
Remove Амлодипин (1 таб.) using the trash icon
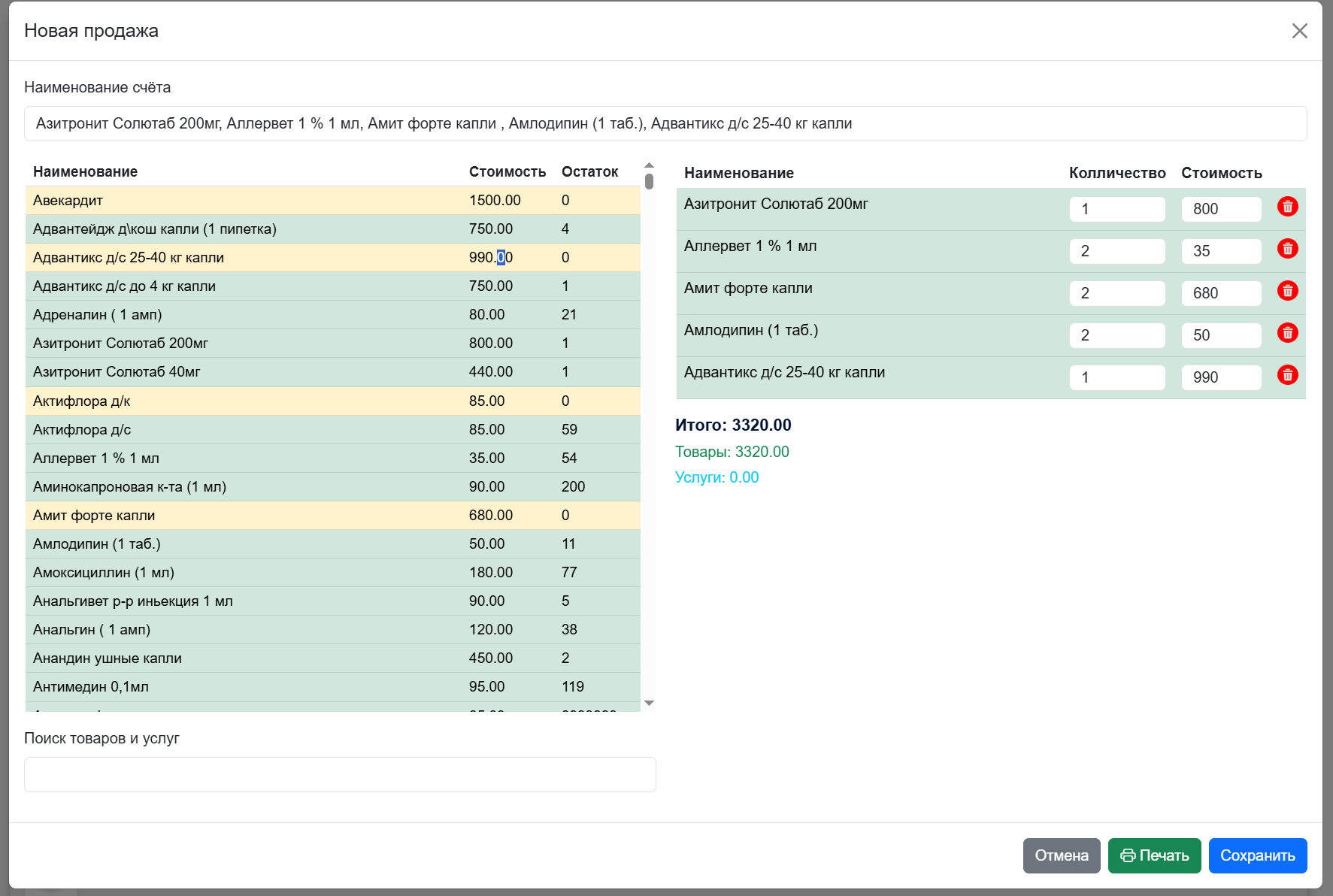1287,333
